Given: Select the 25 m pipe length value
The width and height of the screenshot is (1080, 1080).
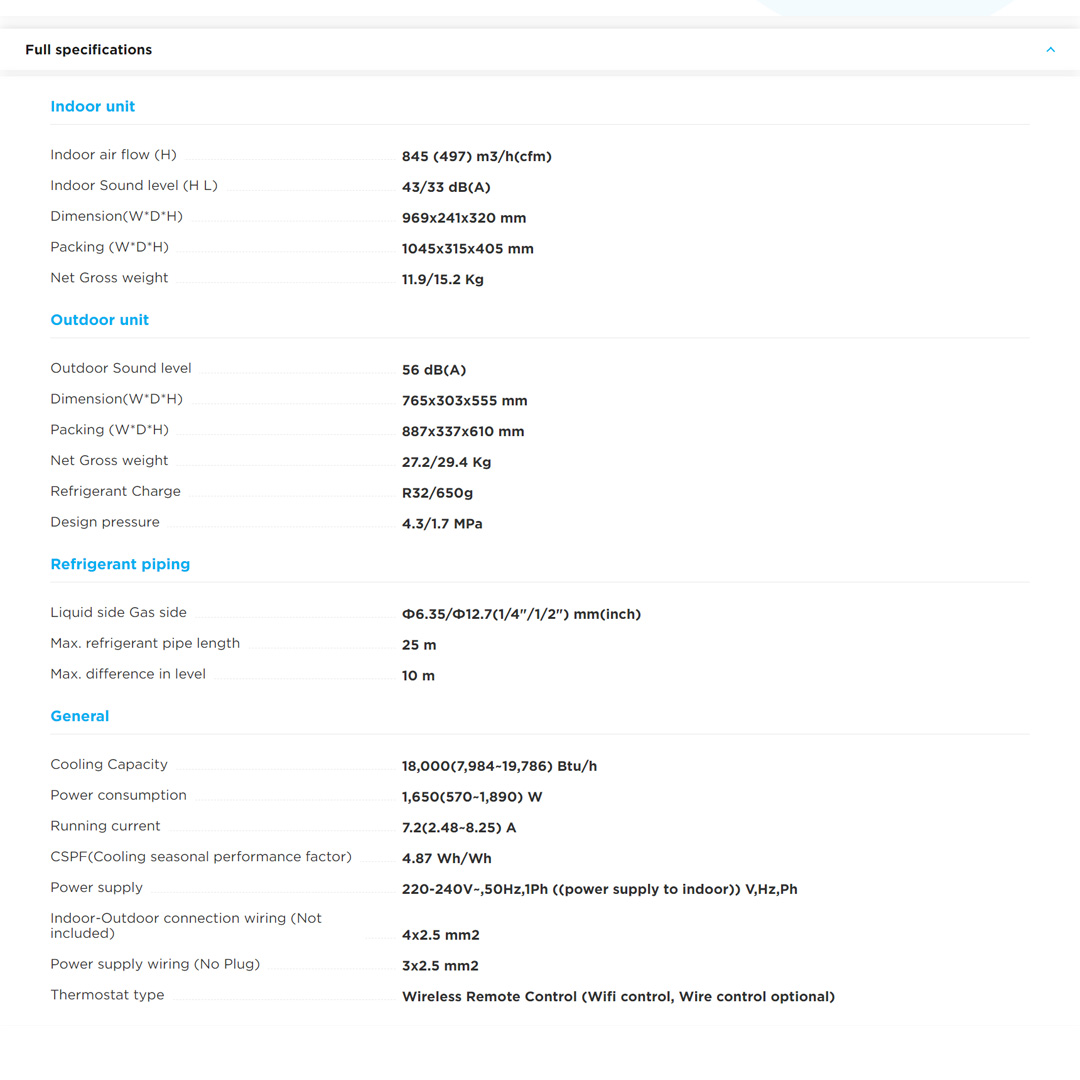Looking at the screenshot, I should pos(419,645).
